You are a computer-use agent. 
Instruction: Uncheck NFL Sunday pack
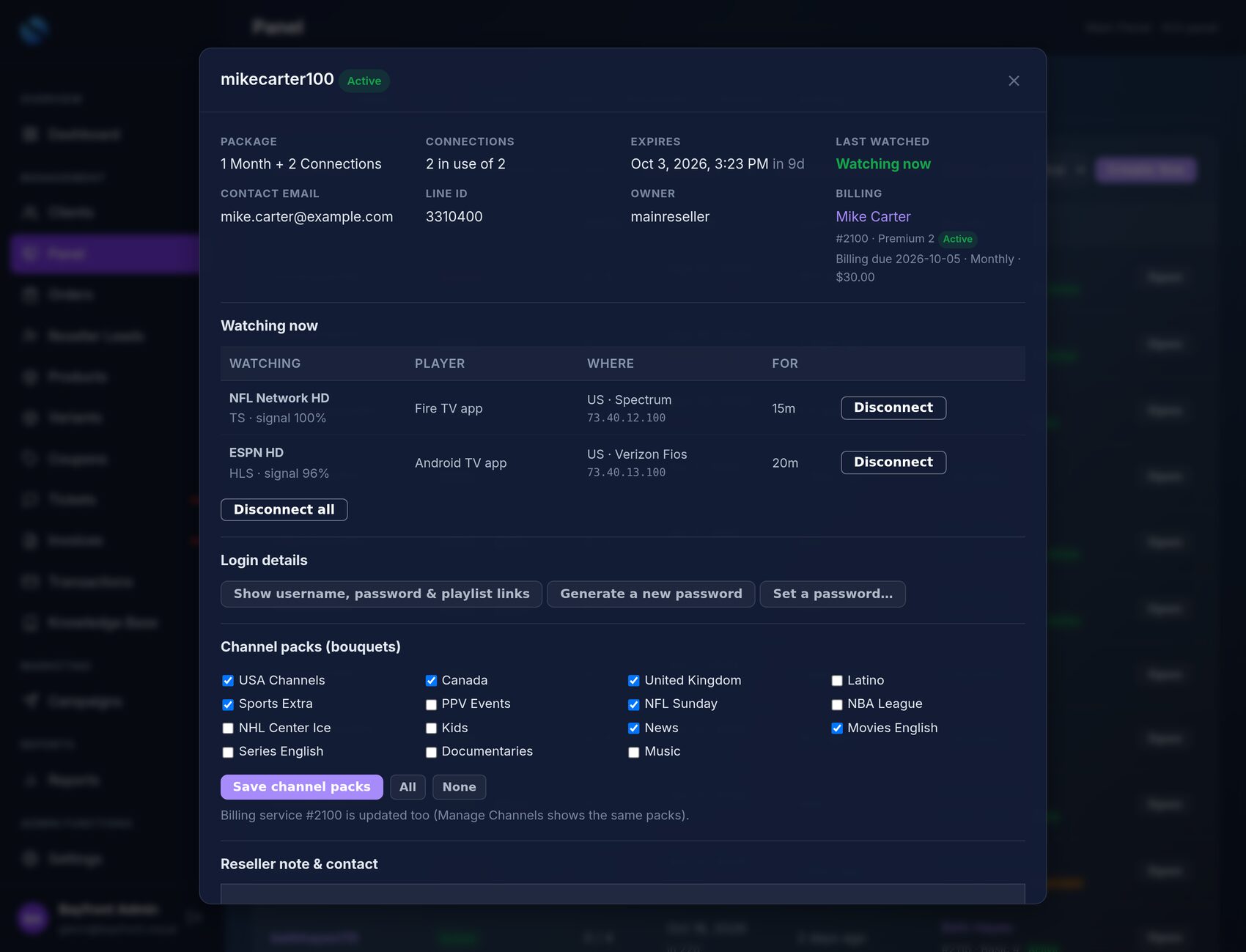pos(634,704)
